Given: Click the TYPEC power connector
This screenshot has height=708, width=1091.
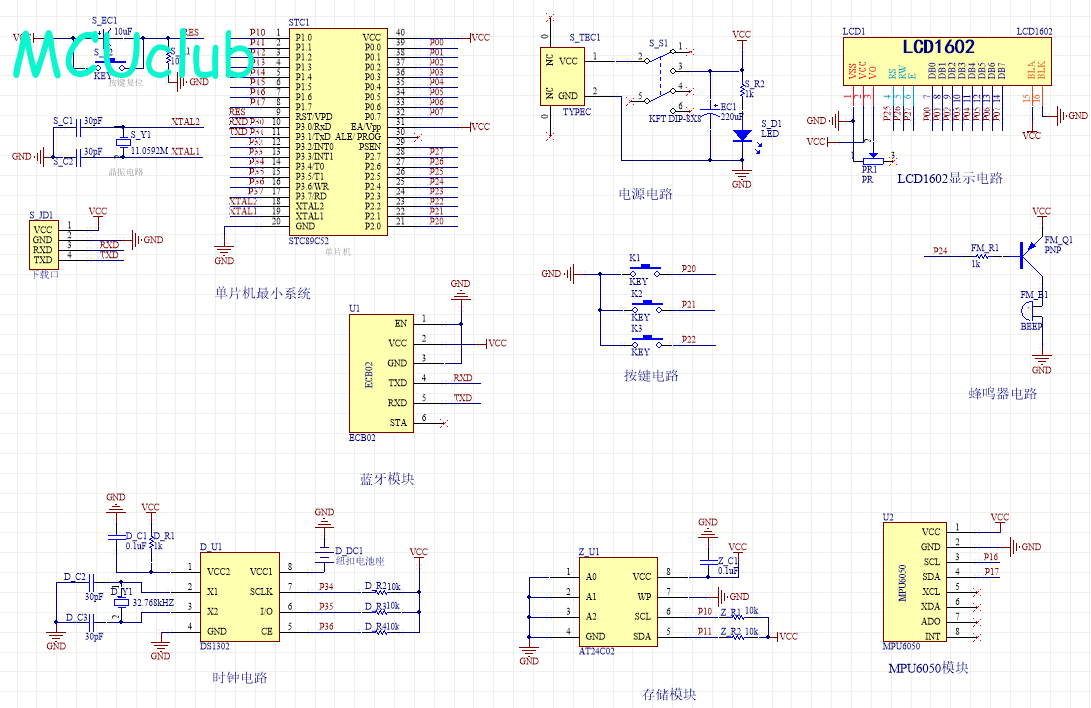Looking at the screenshot, I should pos(562,77).
